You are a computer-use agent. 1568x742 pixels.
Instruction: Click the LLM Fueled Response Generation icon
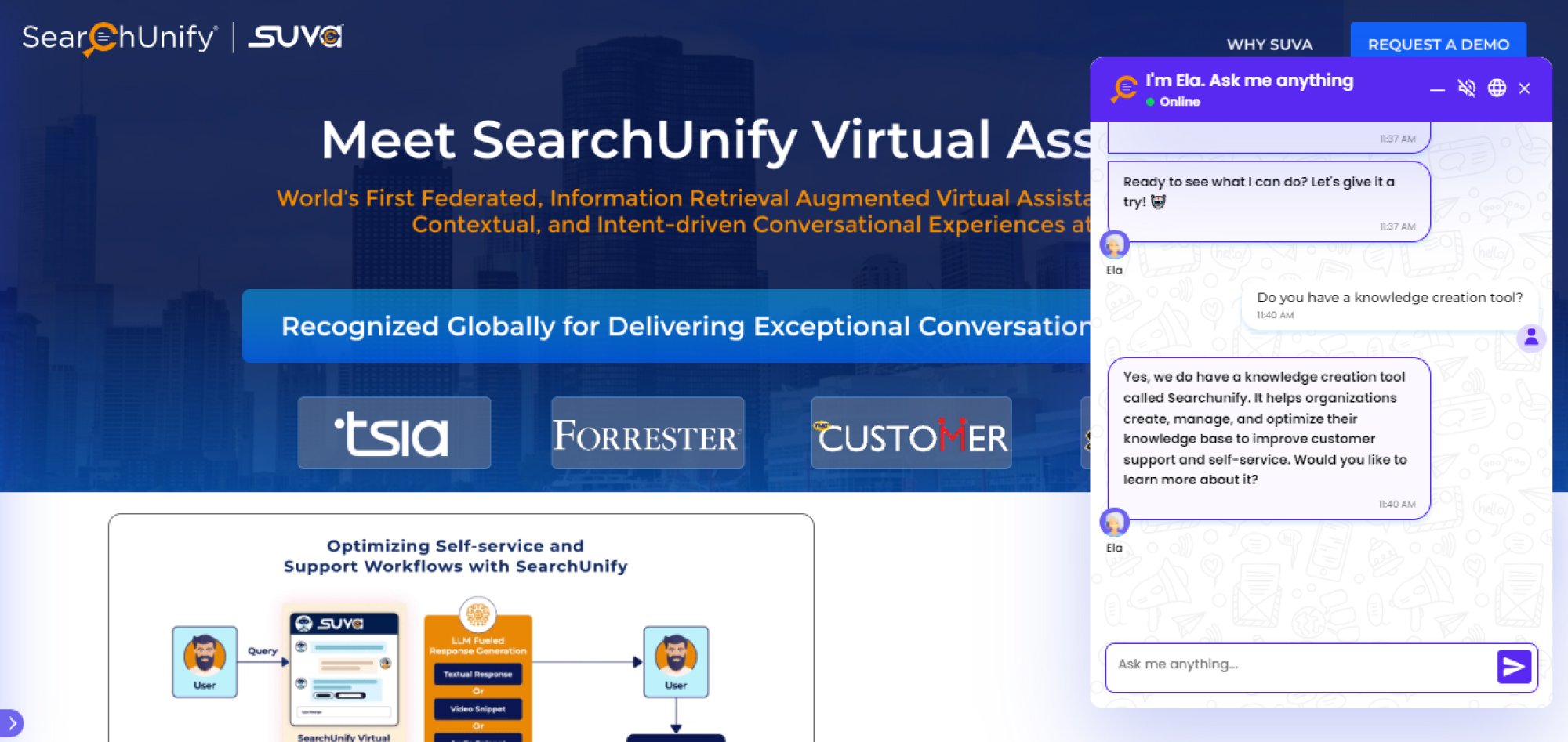(x=477, y=614)
